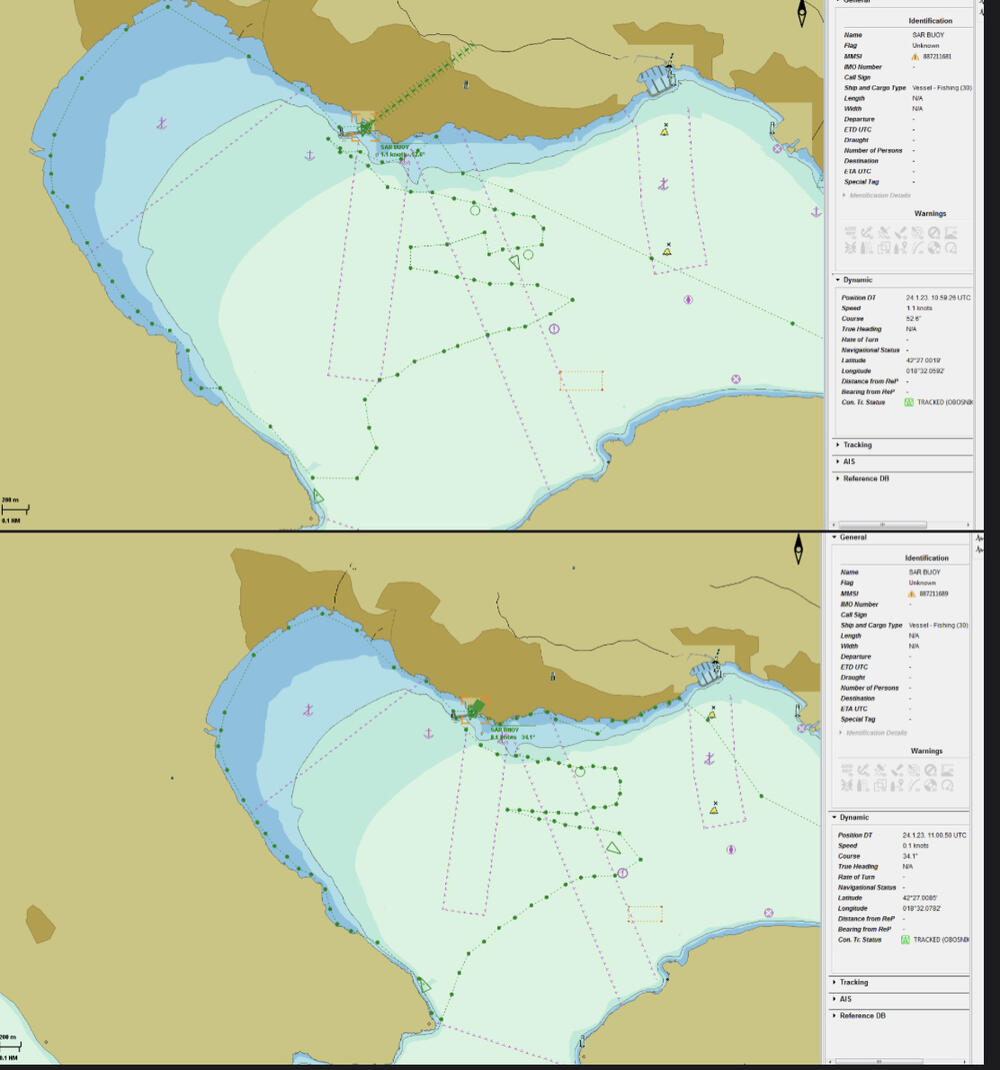Viewport: 1000px width, 1070px height.
Task: Click green triangle vessel marker in upper chart
Action: pyautogui.click(x=514, y=262)
